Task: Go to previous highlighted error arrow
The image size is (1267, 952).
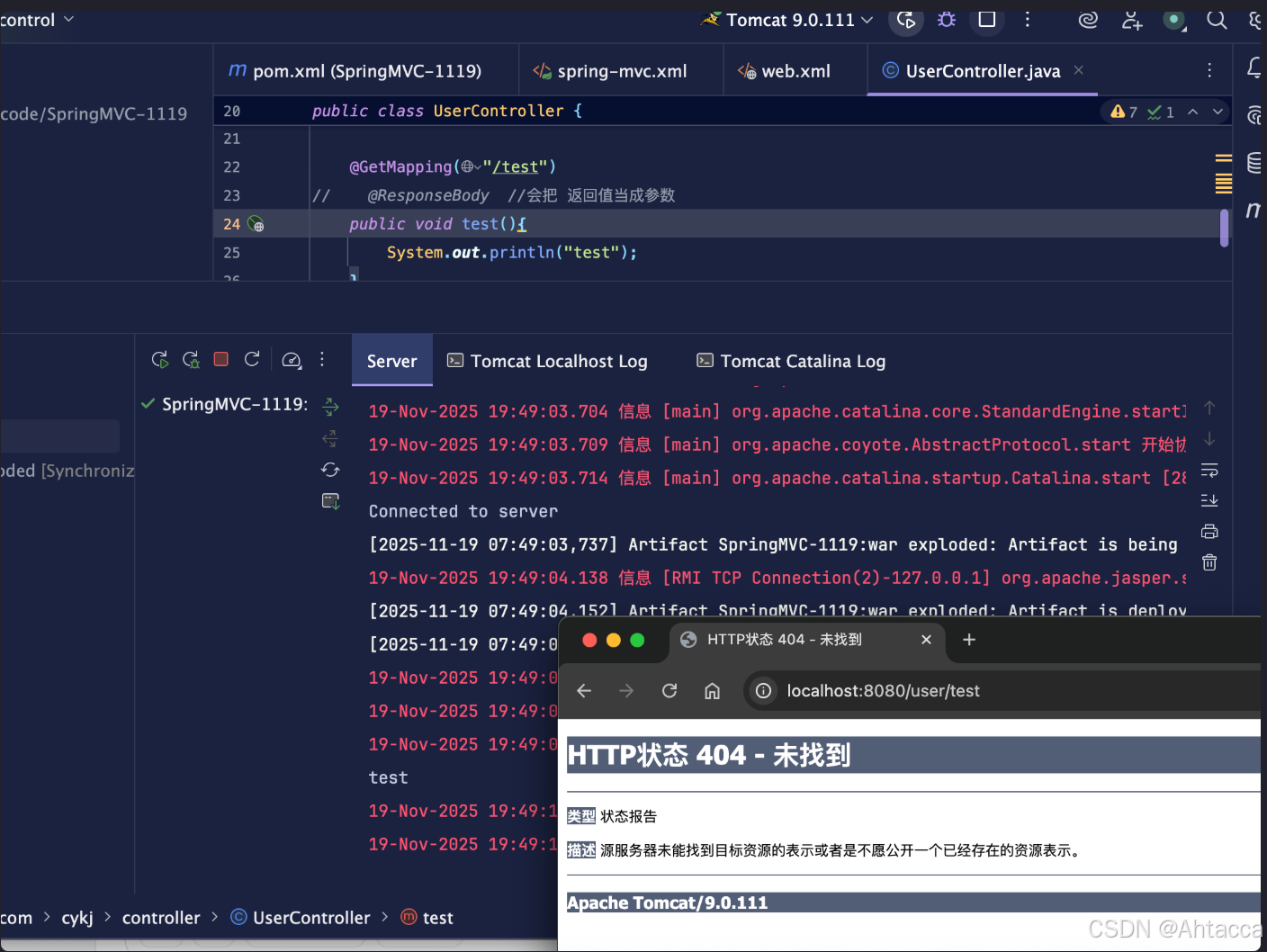Action: (1193, 112)
